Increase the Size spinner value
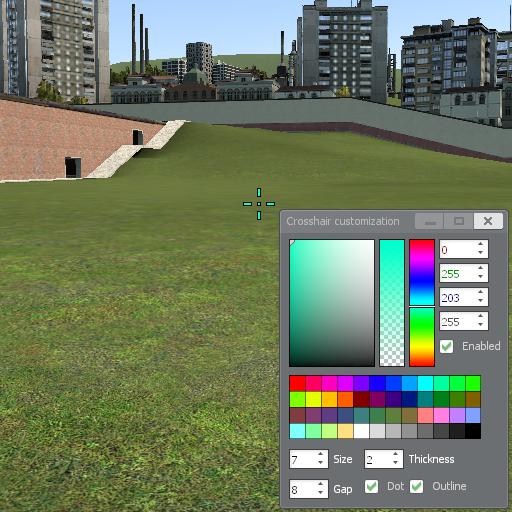The image size is (512, 512). click(x=320, y=454)
